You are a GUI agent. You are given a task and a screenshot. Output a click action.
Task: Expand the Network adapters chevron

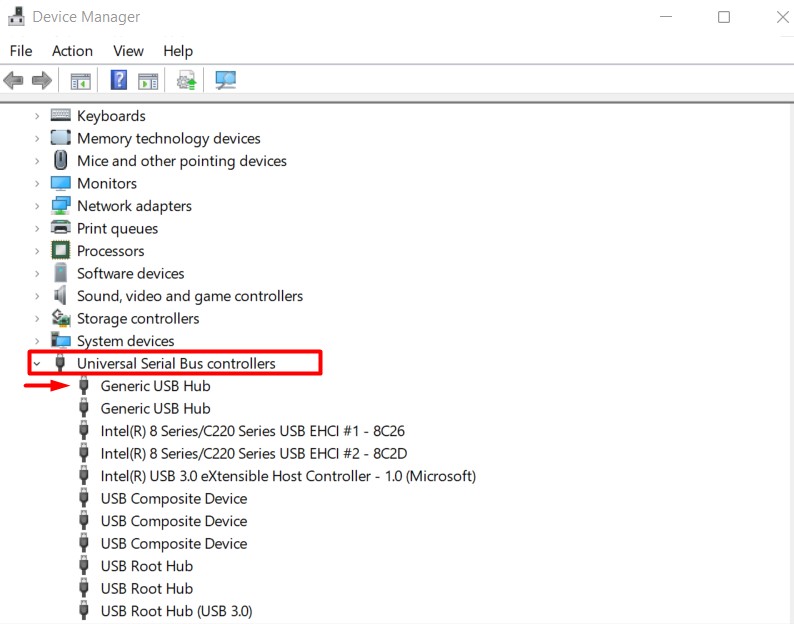[37, 206]
